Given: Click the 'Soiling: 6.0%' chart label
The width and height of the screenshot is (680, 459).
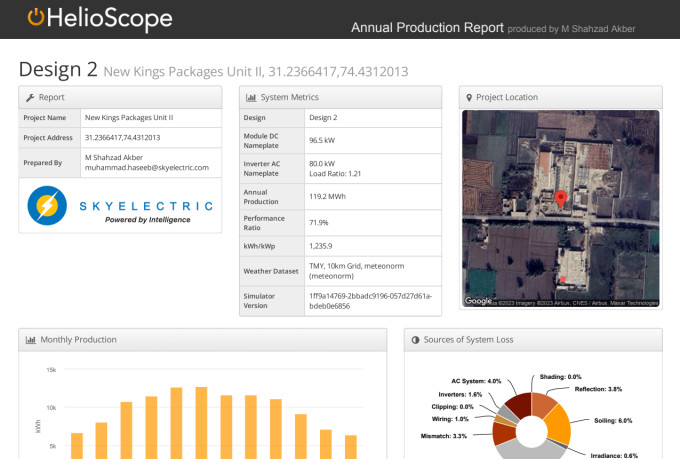Looking at the screenshot, I should tap(613, 420).
